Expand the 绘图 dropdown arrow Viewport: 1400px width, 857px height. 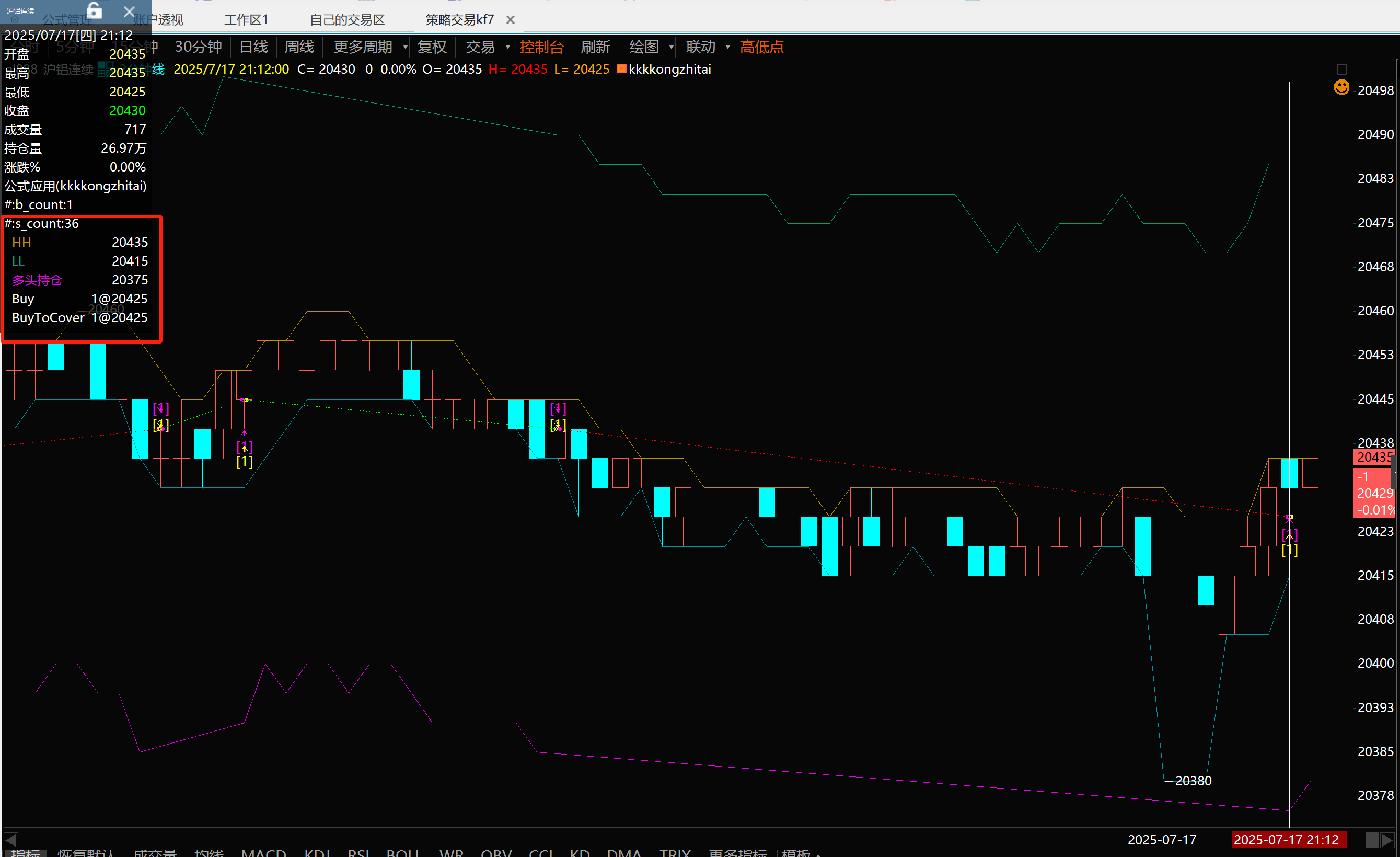[x=671, y=47]
